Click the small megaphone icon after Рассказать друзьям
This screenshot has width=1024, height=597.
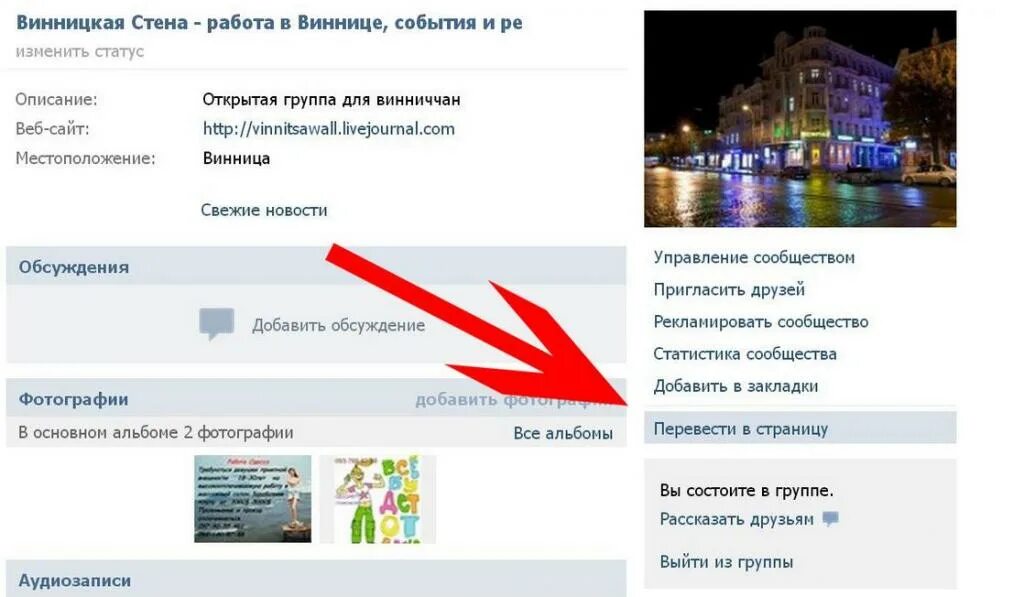[830, 519]
